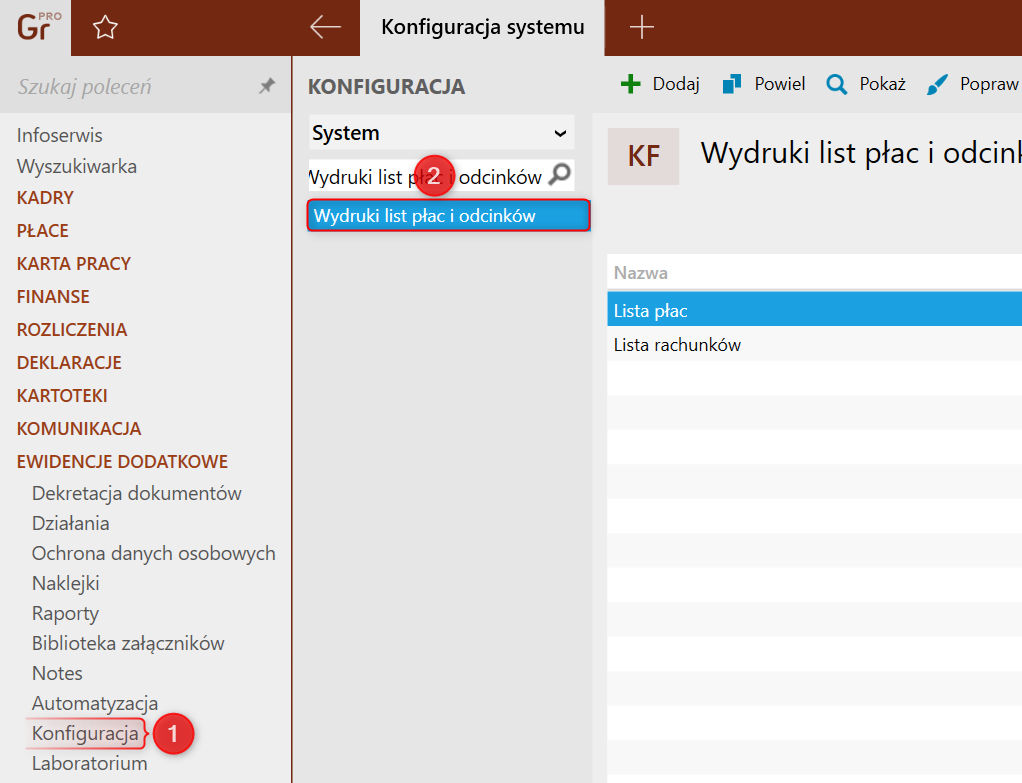1022x783 pixels.
Task: Open Dekretacja dokumentów
Action: point(136,493)
